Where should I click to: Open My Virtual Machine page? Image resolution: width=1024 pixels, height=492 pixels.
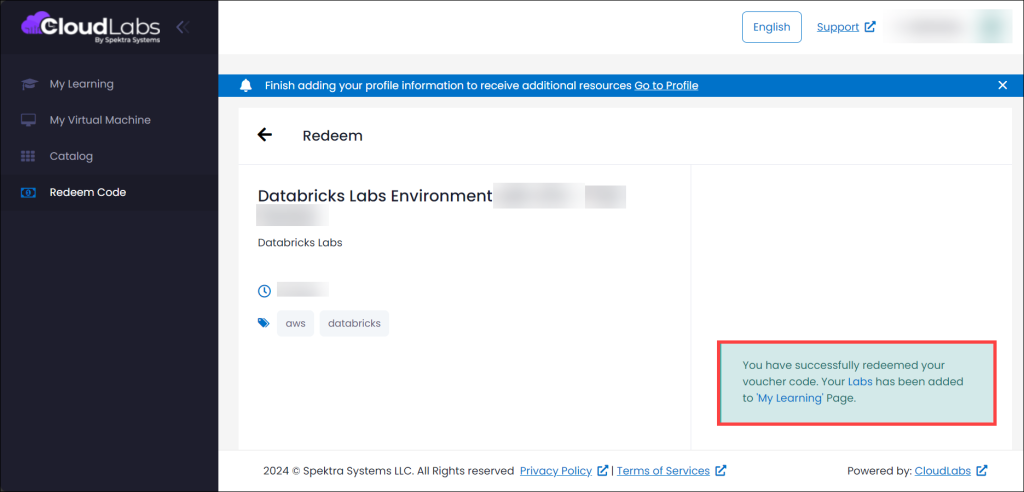100,120
